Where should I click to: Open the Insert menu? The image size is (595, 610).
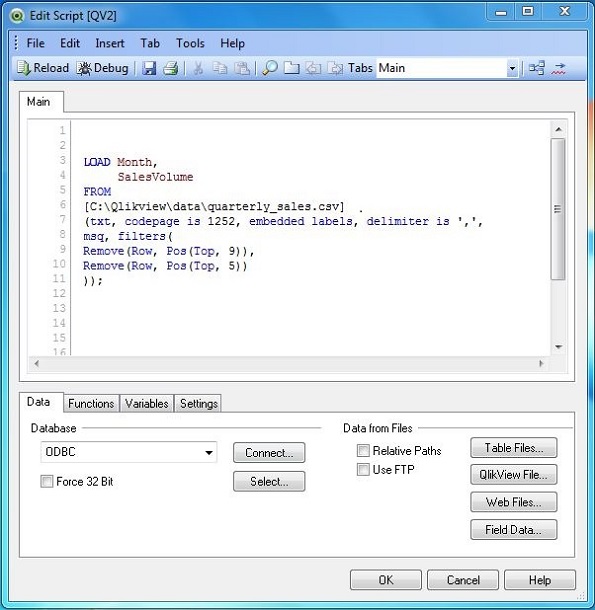coord(110,43)
